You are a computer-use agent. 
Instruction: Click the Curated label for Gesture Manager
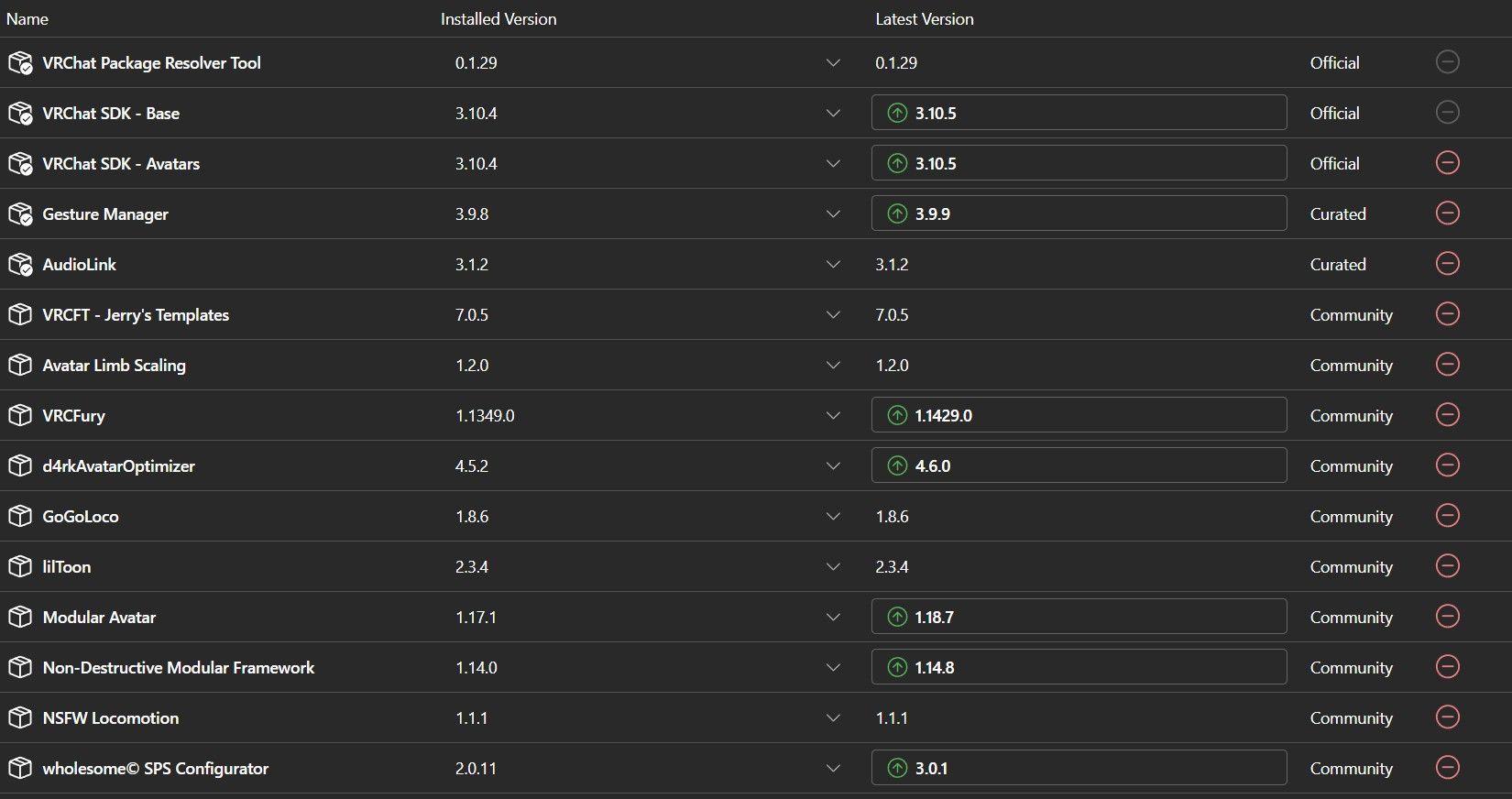tap(1338, 214)
